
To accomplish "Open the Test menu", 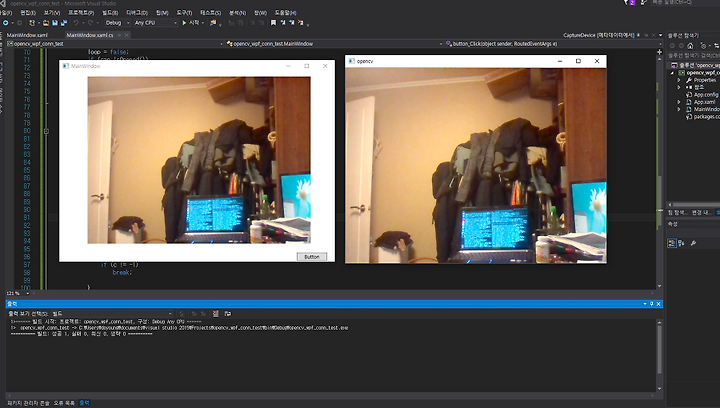I will (210, 12).
